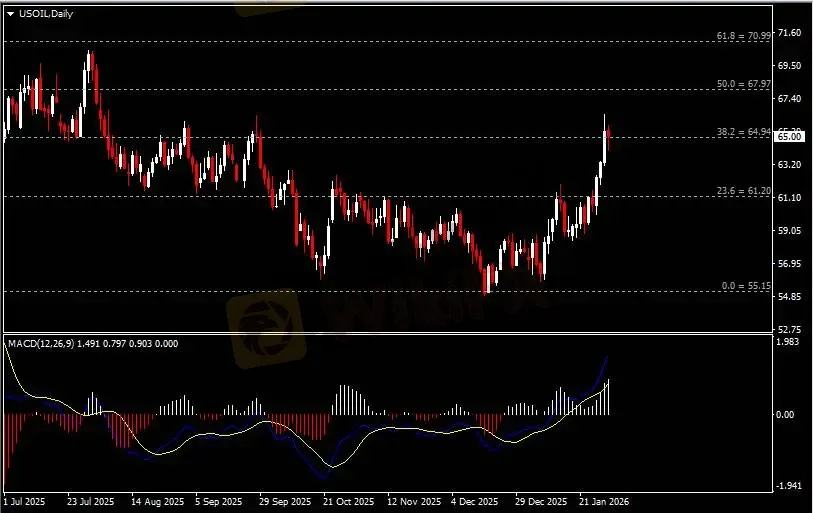Click the 21 Jan 2026 date label

coord(604,502)
